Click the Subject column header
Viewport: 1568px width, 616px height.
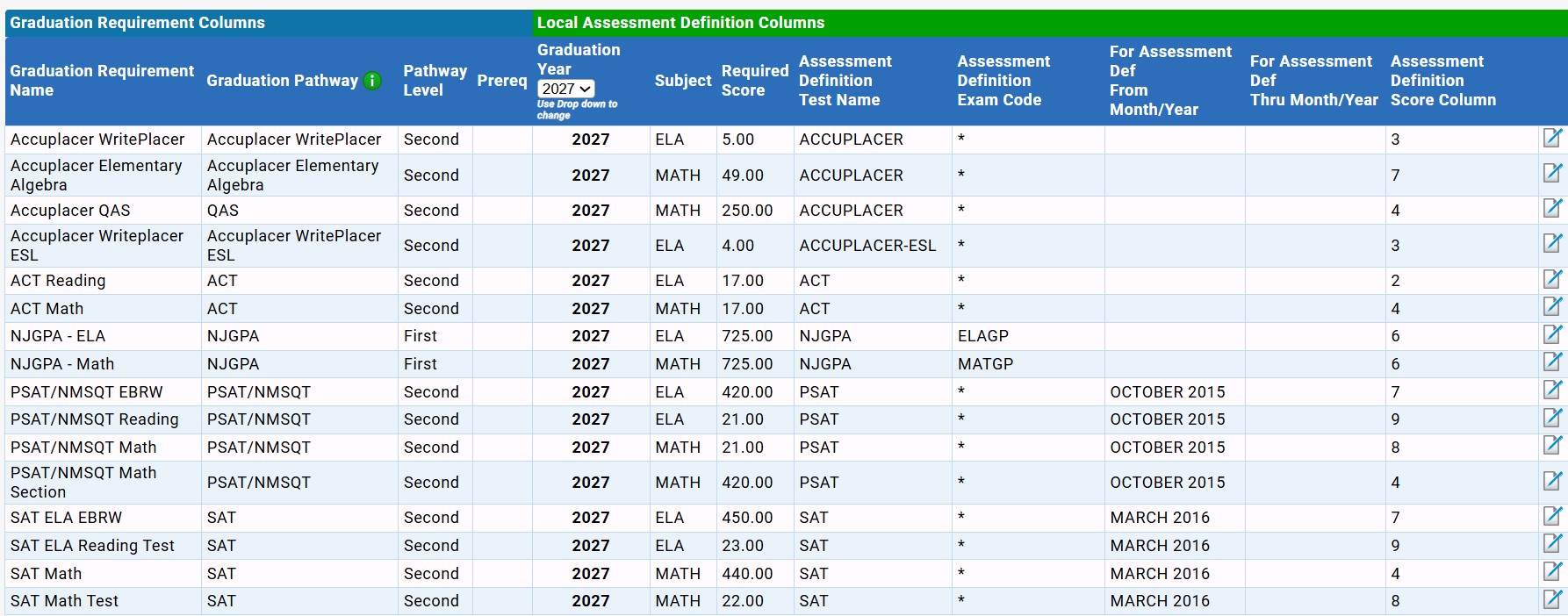[683, 81]
